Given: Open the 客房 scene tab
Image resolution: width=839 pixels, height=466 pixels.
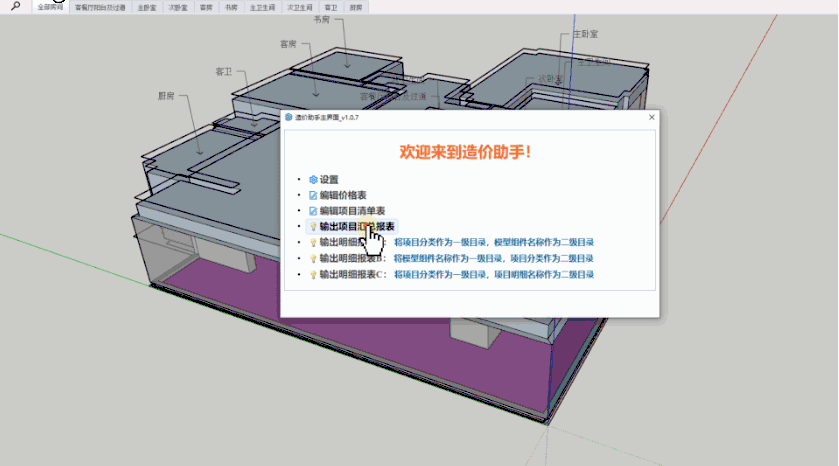Looking at the screenshot, I should (x=206, y=7).
